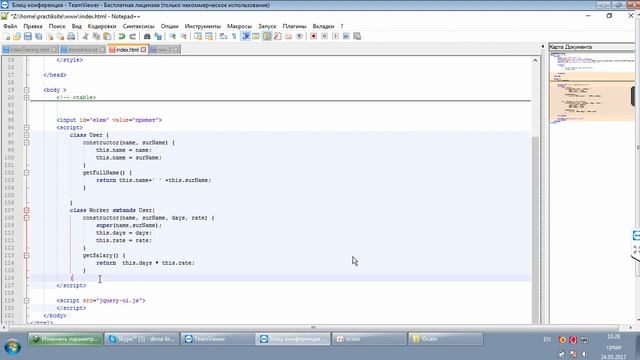
Task: Switch to the indexTraining.html tab
Action: 29,50
